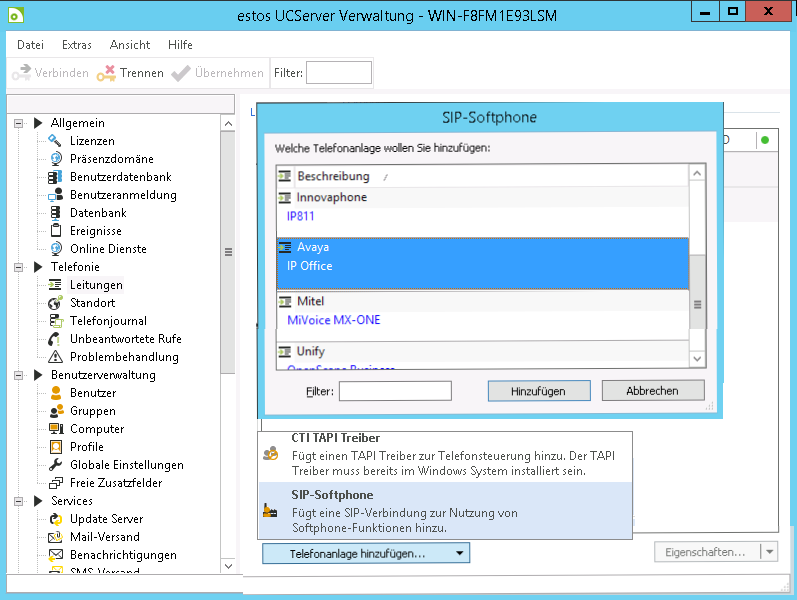Open the Ansicht menu
Image resolution: width=797 pixels, height=600 pixels.
[x=130, y=45]
